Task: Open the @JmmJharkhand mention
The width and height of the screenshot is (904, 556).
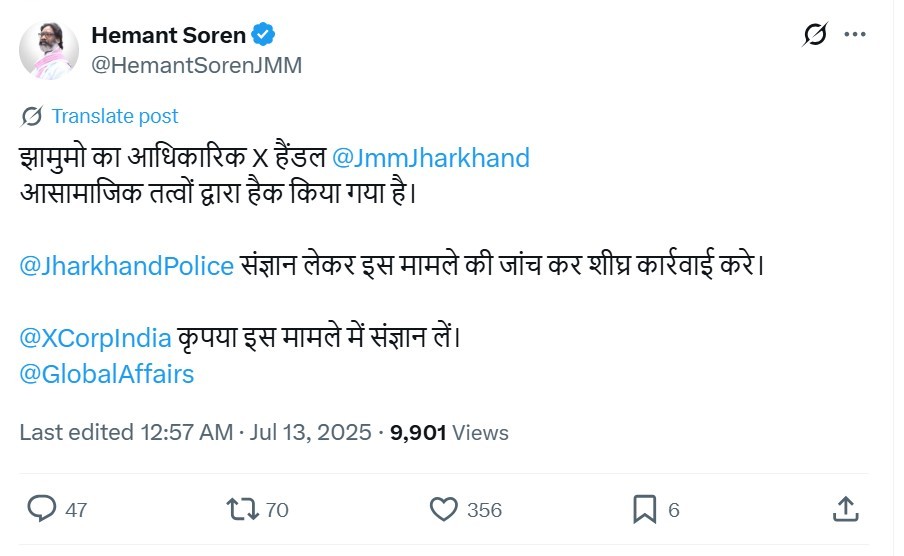Action: pyautogui.click(x=430, y=158)
